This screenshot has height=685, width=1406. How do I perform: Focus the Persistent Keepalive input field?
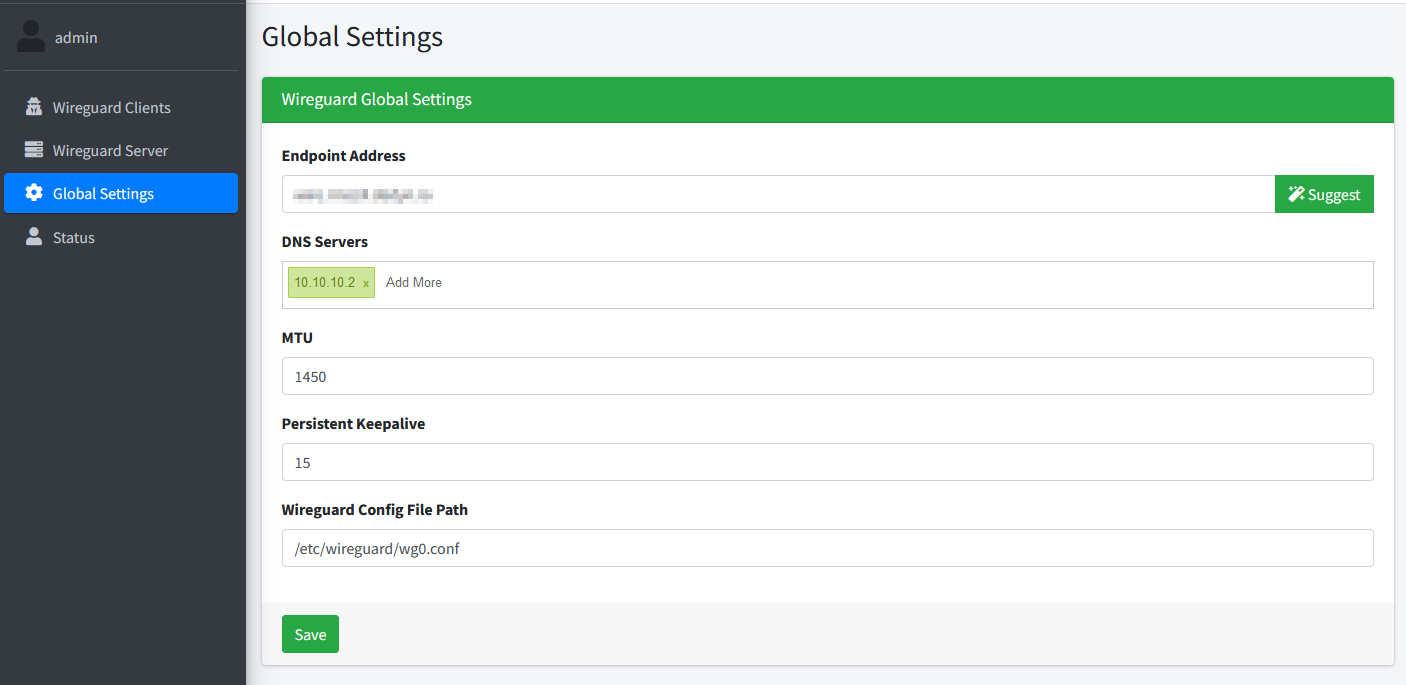(828, 462)
